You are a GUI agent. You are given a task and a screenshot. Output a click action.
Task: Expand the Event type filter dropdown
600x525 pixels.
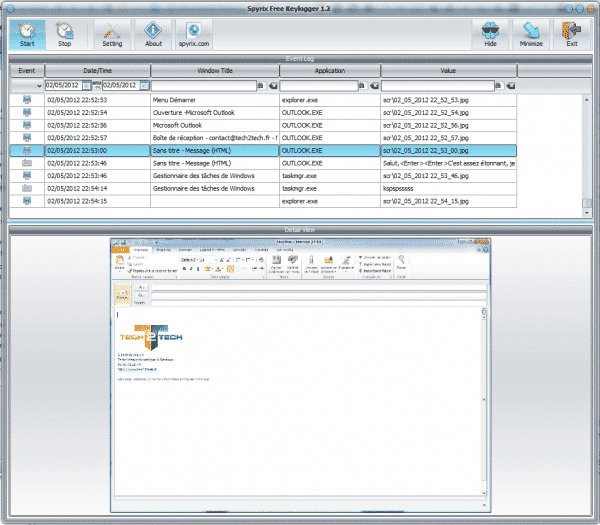point(39,86)
